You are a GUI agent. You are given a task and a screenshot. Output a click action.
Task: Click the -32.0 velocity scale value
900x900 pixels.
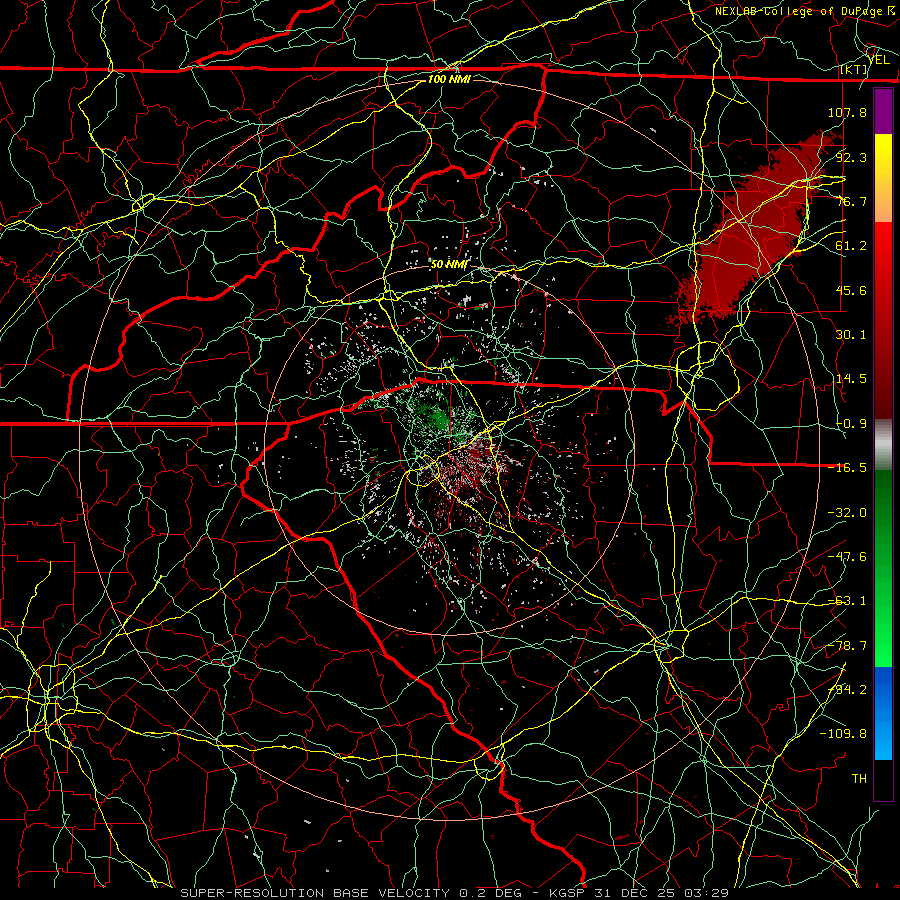click(847, 513)
